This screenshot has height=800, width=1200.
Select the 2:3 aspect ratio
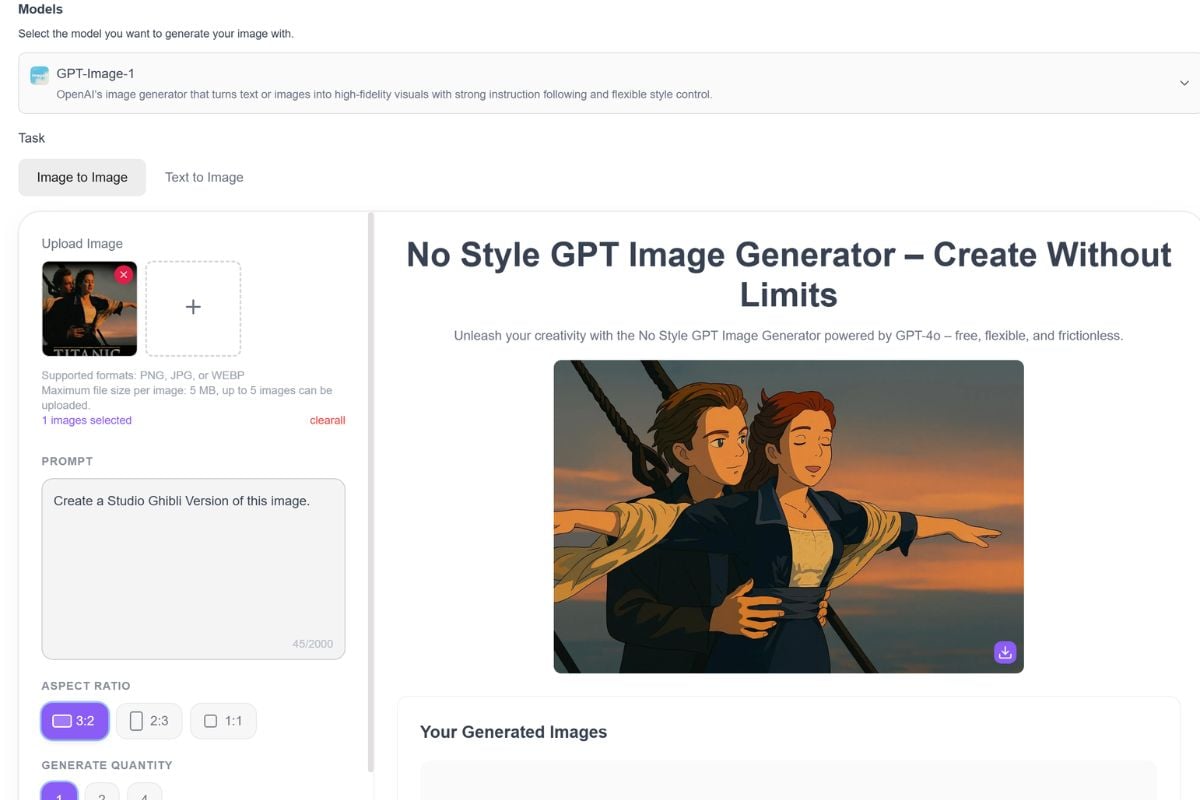(x=149, y=721)
